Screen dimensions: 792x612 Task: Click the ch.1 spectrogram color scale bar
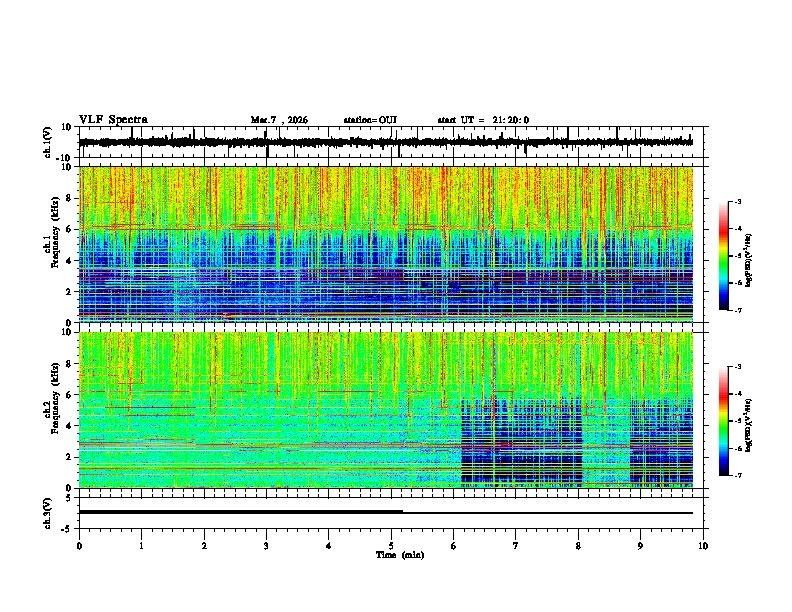tap(723, 256)
